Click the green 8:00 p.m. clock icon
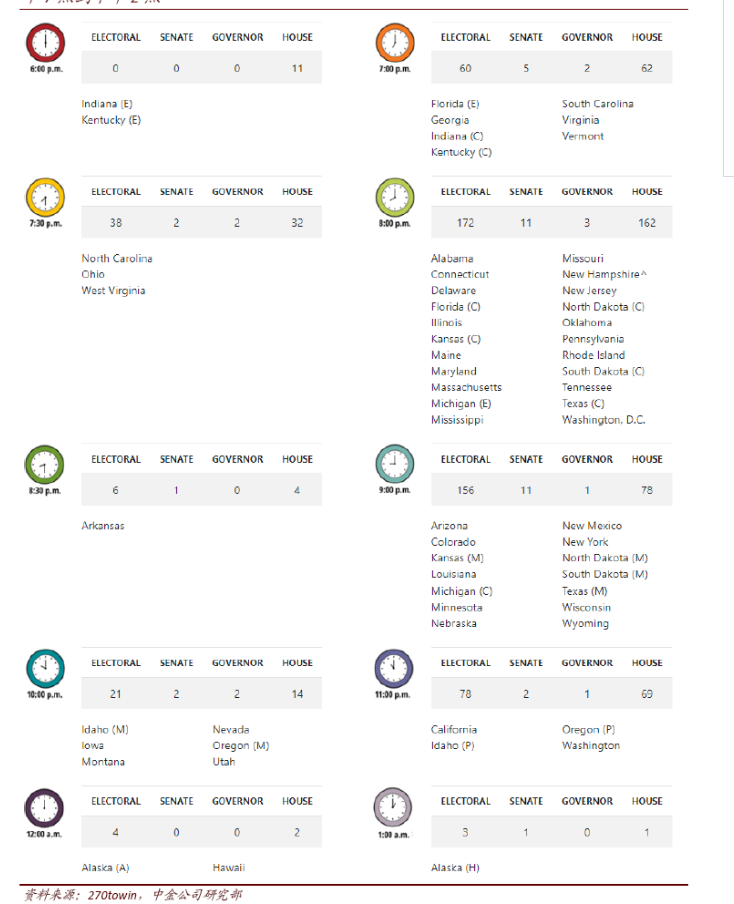Viewport: 734px width, 904px height. click(394, 197)
